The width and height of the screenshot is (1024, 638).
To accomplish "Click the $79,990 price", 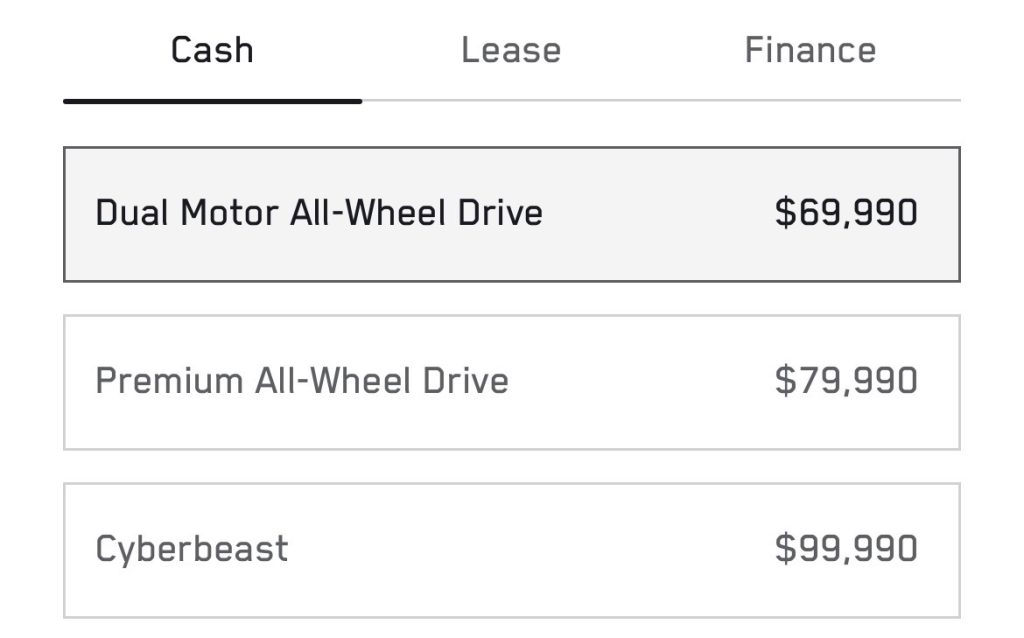I will click(x=846, y=381).
